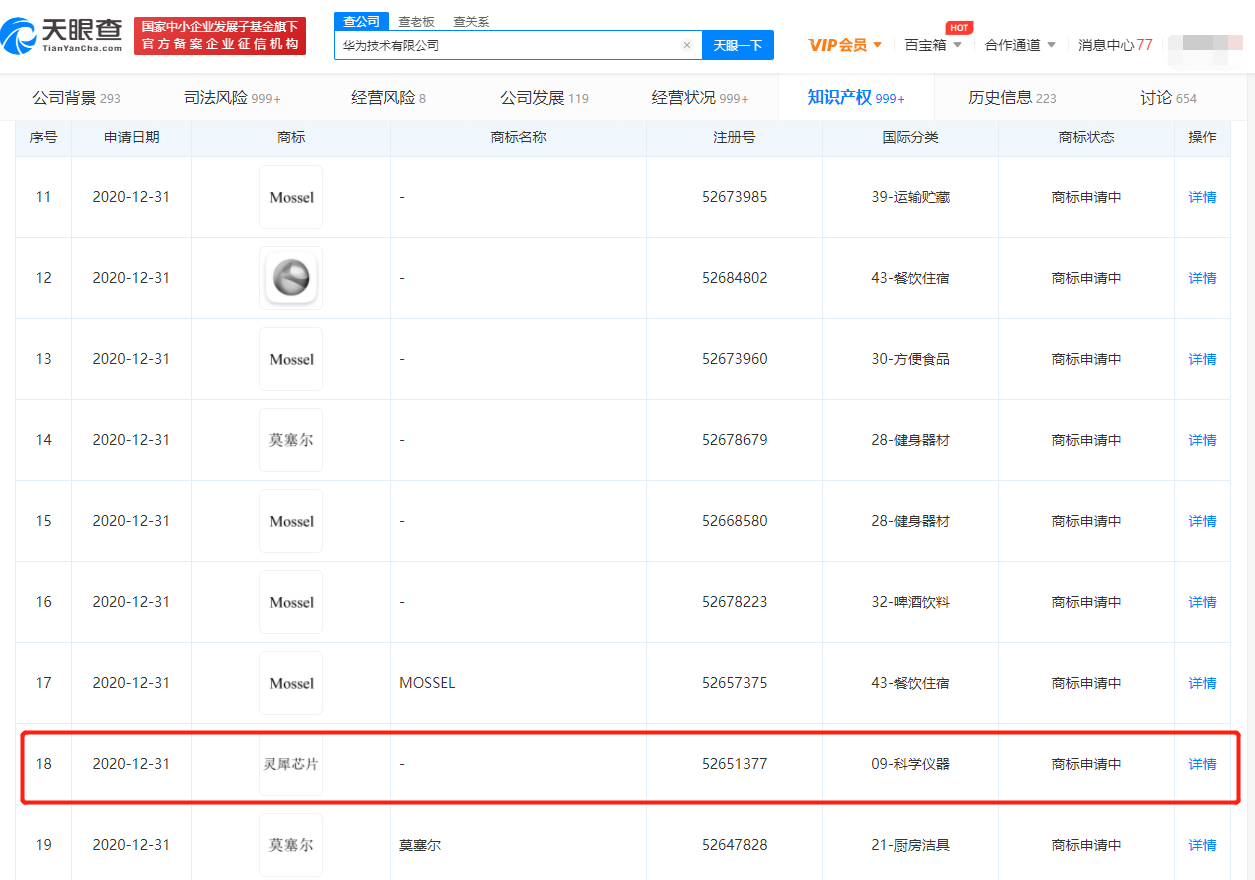
Task: Expand the VIP会员 dropdown
Action: (x=845, y=45)
